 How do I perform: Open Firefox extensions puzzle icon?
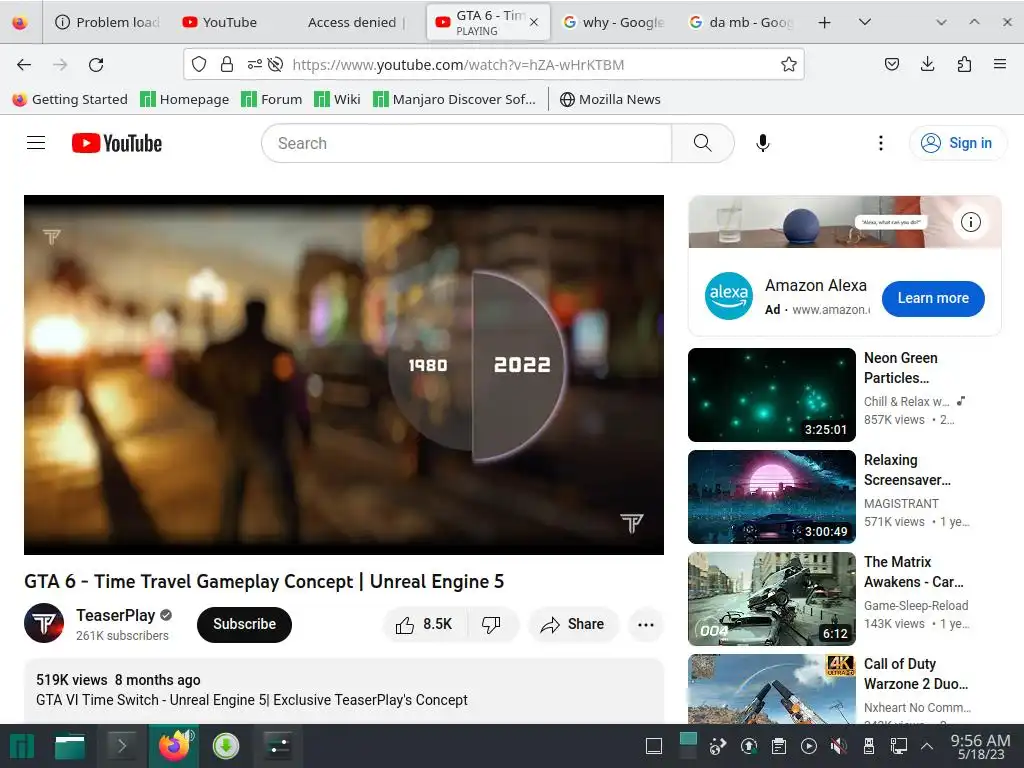point(964,64)
